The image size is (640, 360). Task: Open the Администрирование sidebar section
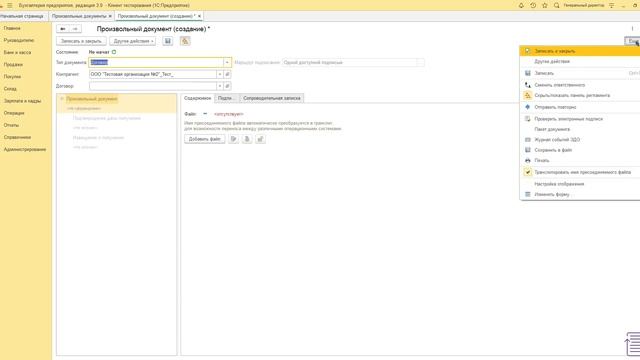coord(25,149)
